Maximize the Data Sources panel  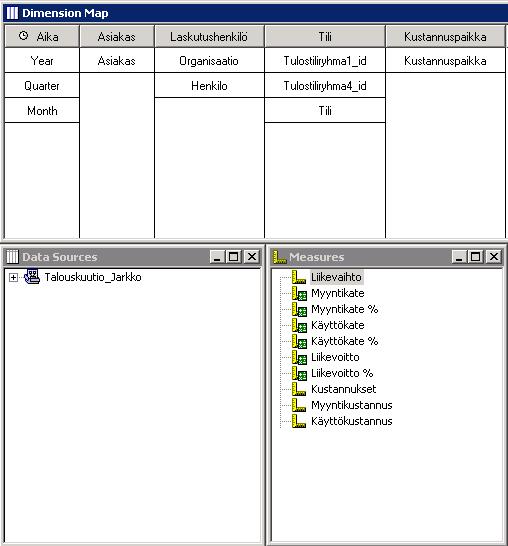click(x=233, y=257)
